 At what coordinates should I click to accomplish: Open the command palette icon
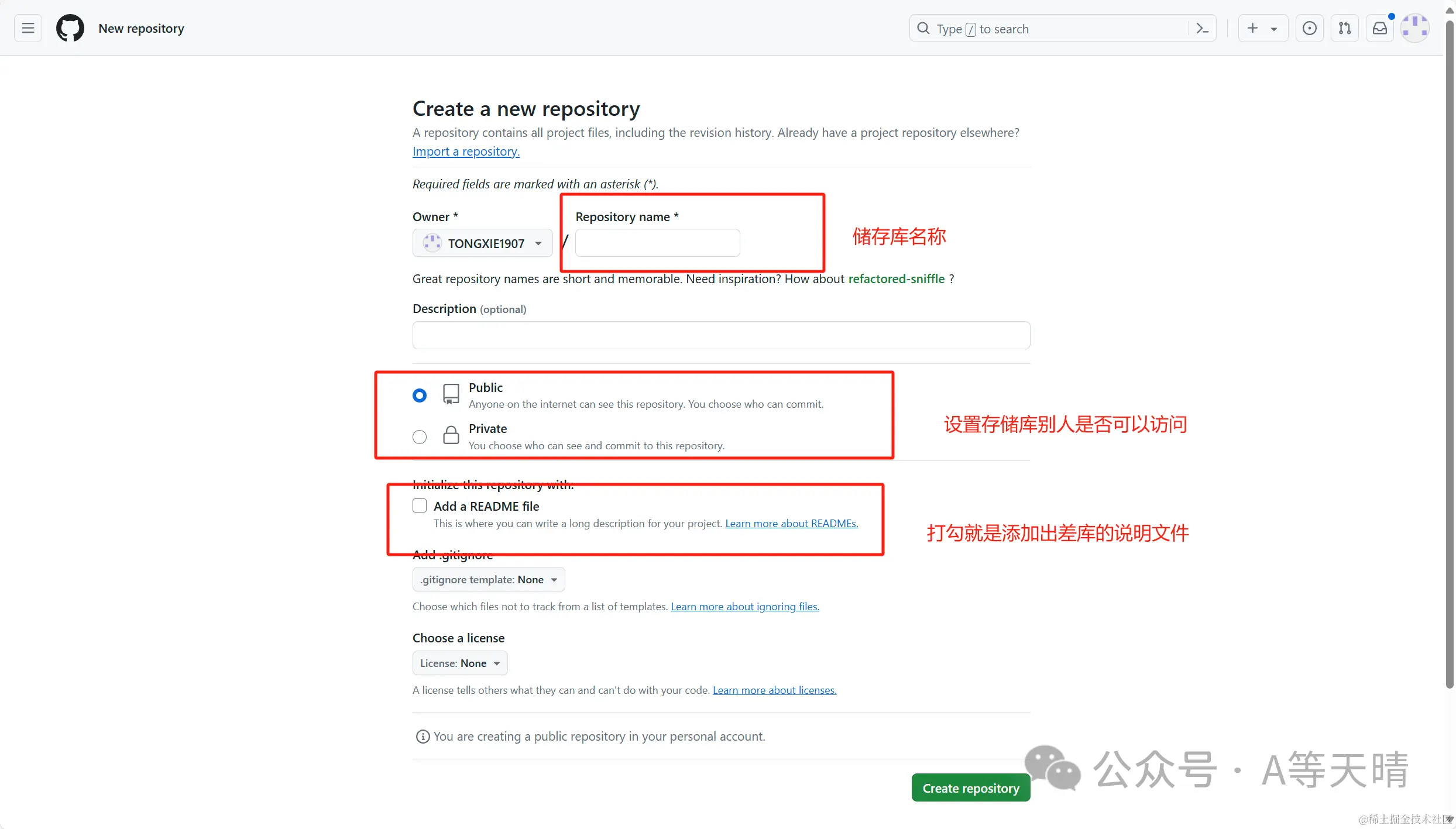1202,28
